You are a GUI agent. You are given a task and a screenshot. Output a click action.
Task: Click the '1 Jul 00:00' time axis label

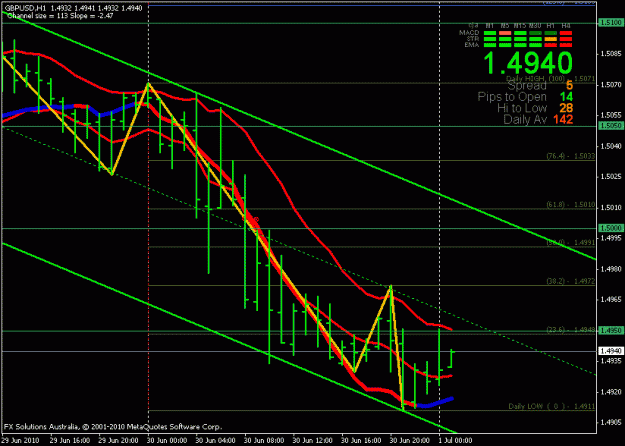point(454,440)
